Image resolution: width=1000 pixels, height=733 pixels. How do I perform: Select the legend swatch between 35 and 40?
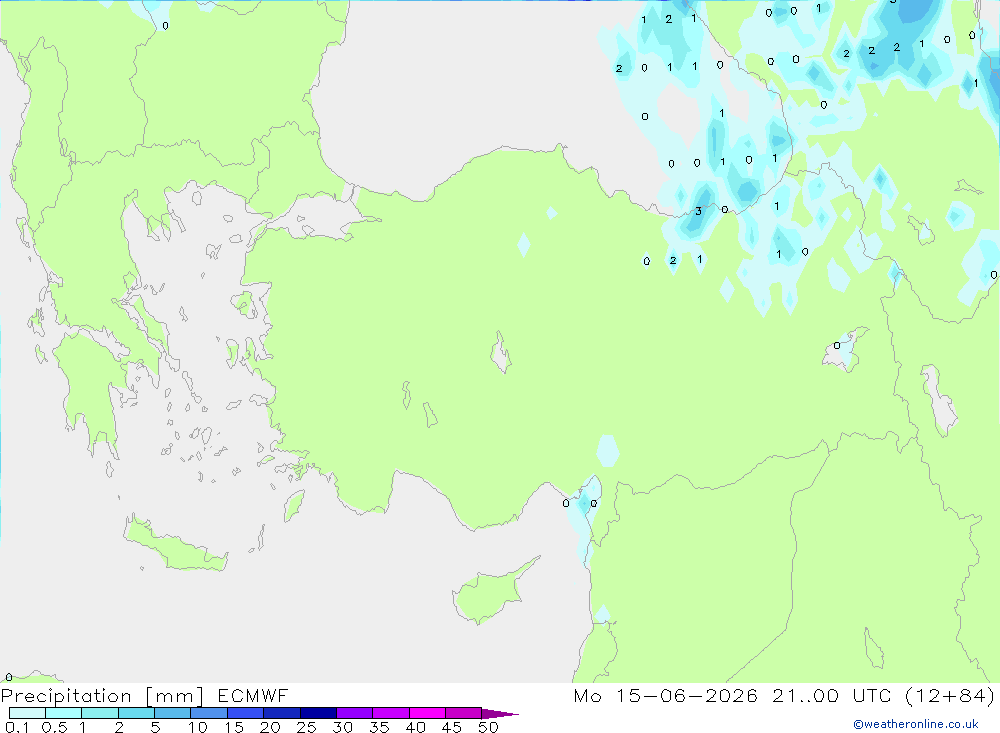(x=391, y=713)
